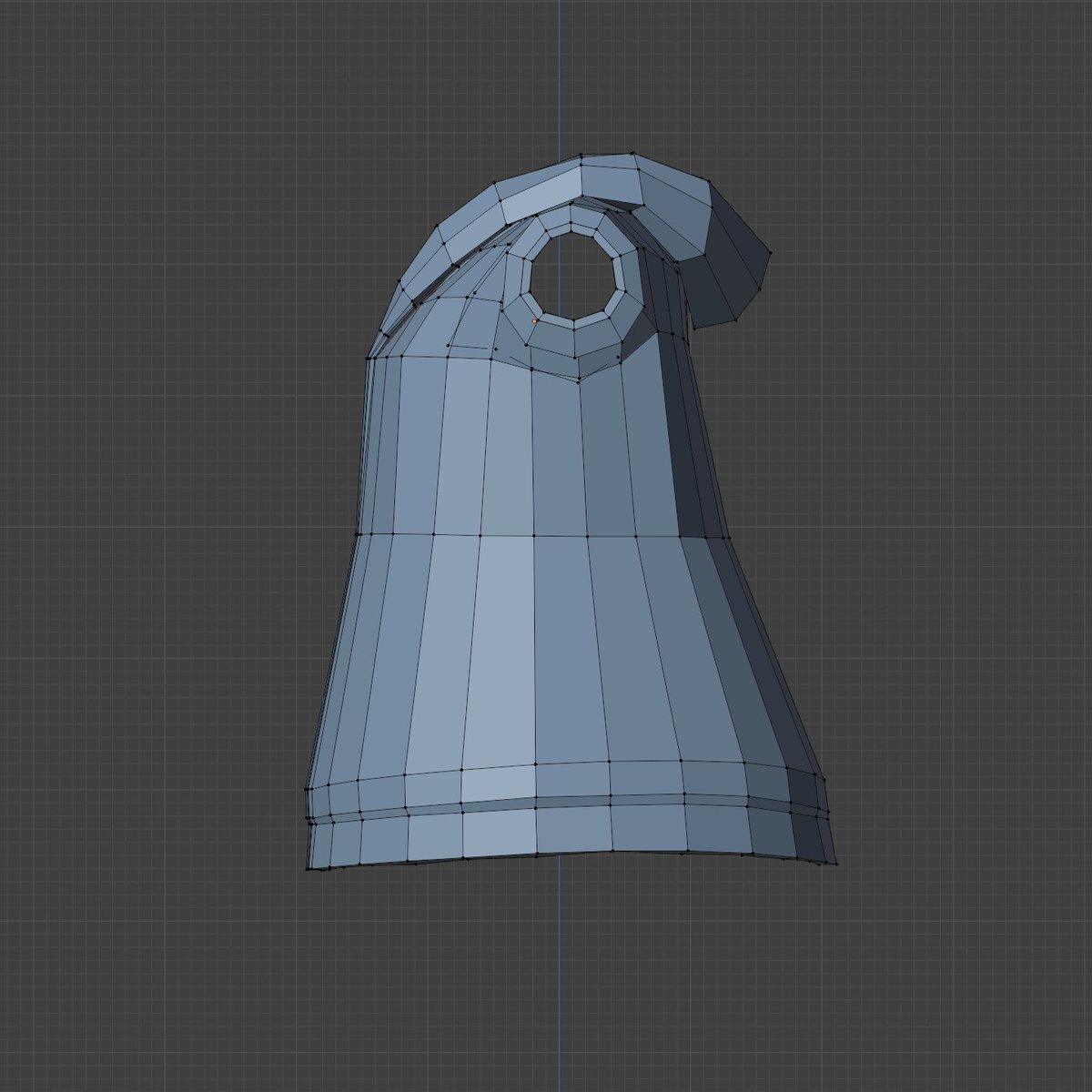
Task: Select the orange highlighted vertex beside the hole
Action: tap(534, 321)
